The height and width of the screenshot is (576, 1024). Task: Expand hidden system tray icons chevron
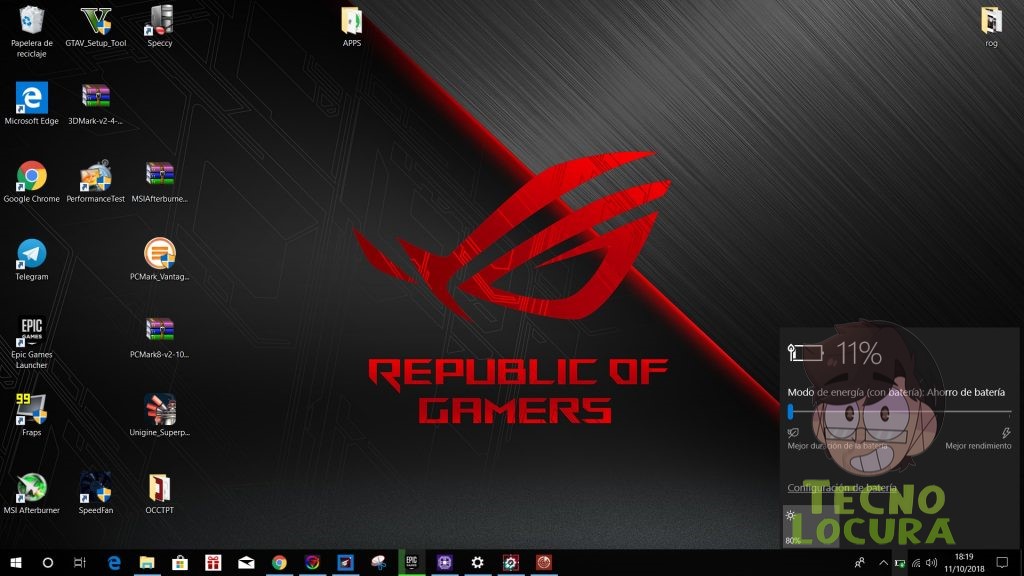click(883, 562)
